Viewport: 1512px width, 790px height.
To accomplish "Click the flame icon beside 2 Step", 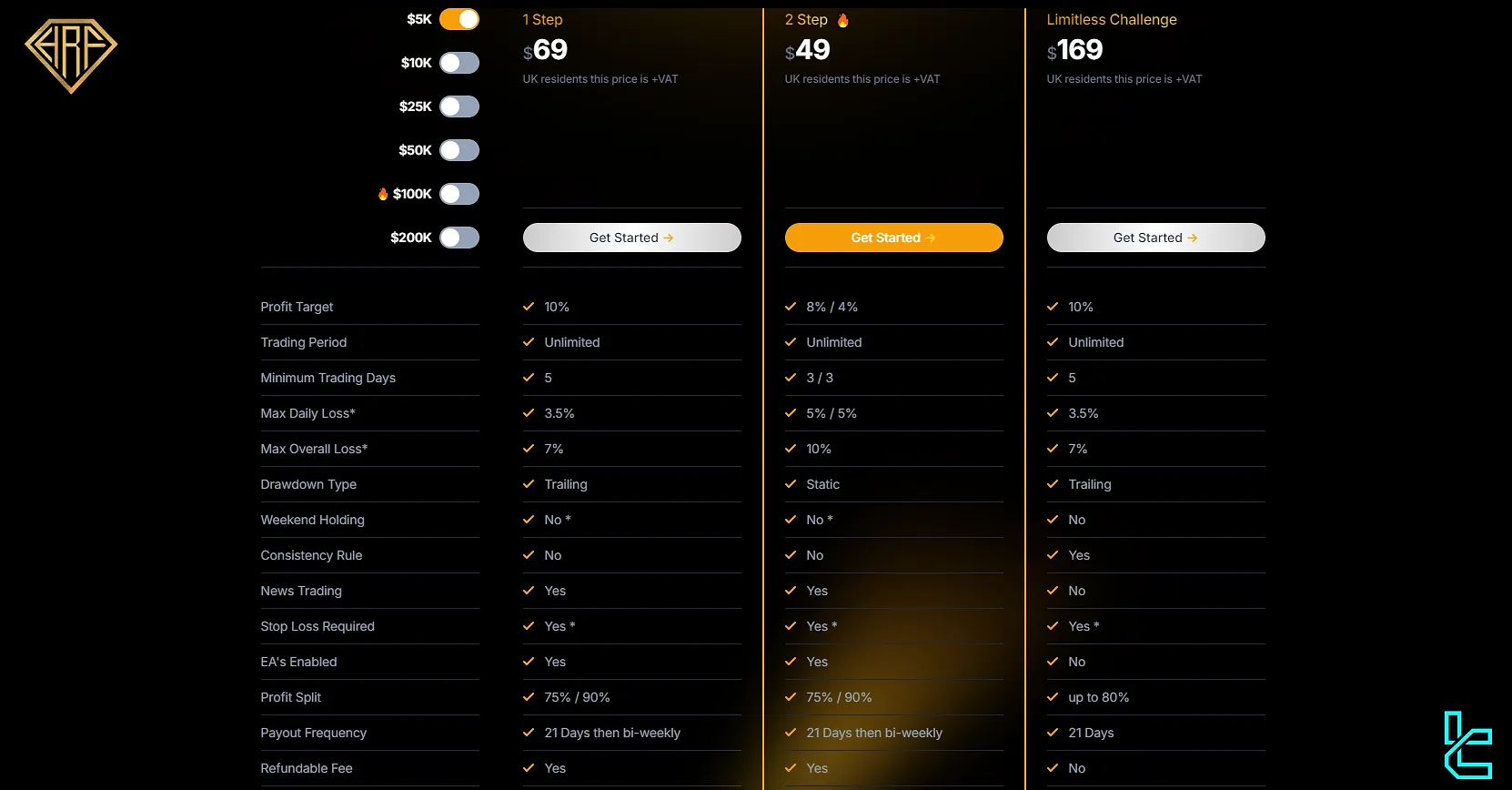I will pyautogui.click(x=842, y=20).
